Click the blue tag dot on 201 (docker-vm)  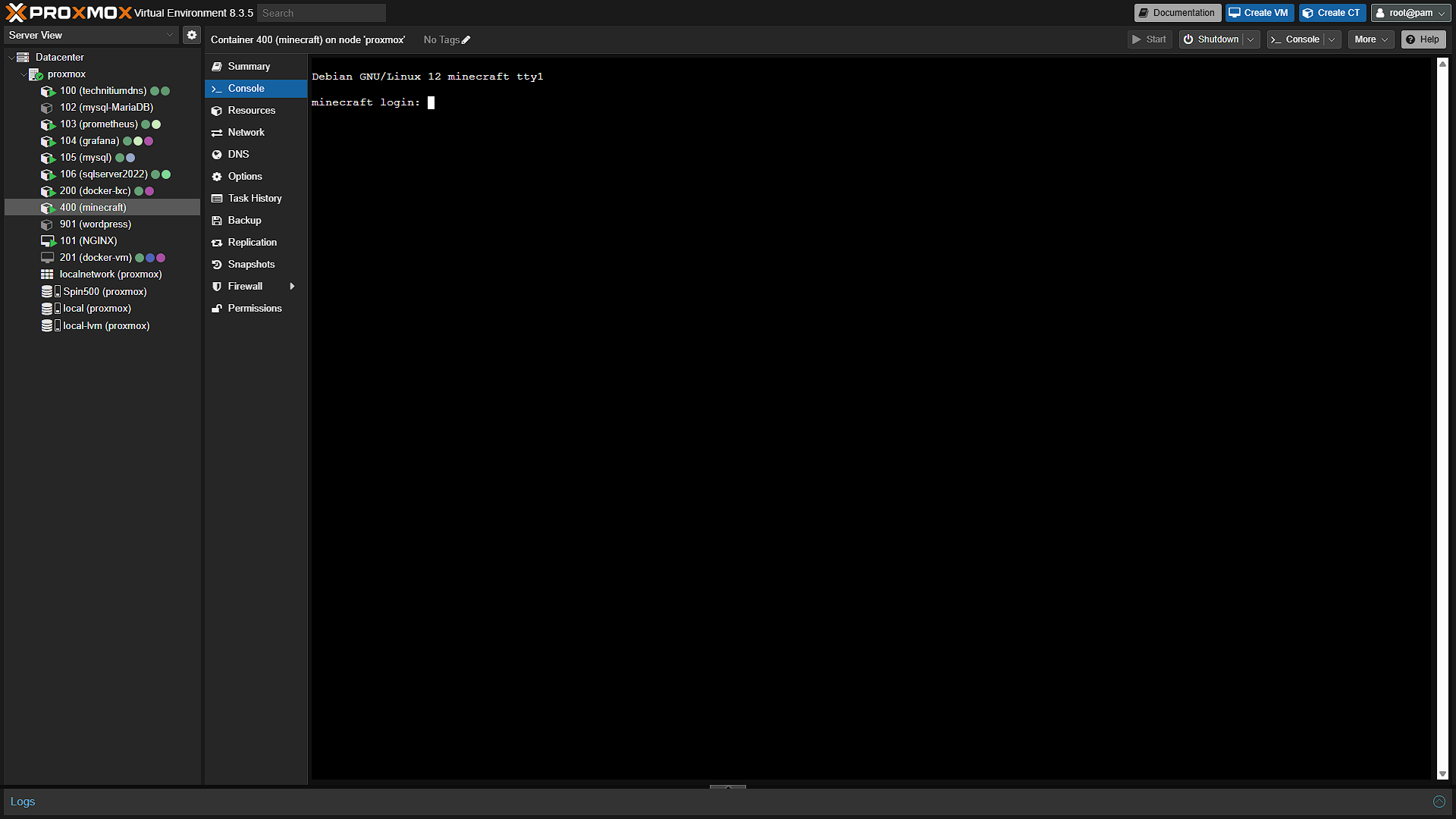tap(150, 258)
